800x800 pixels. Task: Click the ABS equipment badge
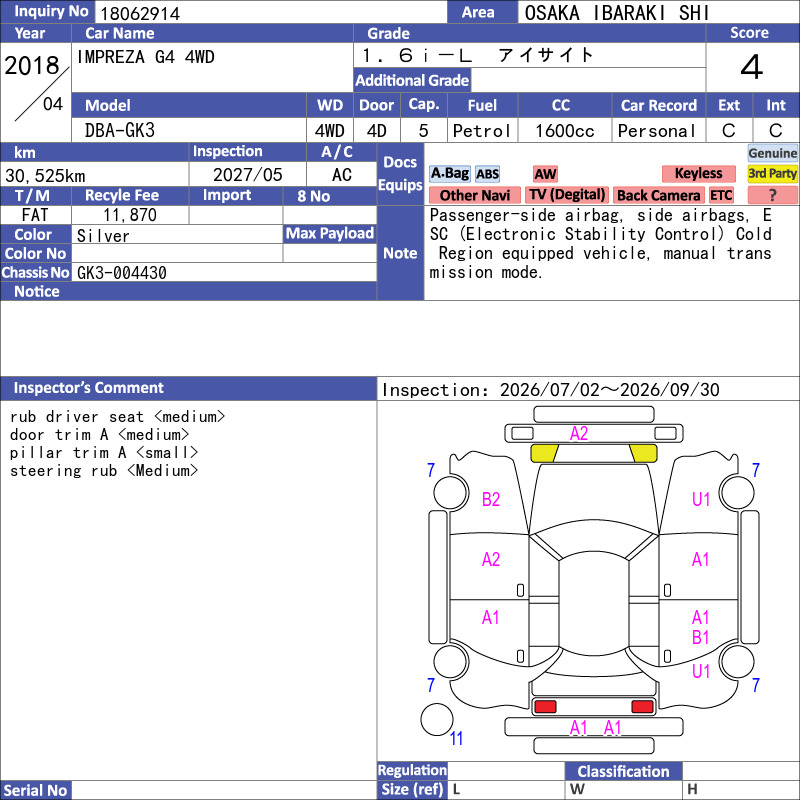tap(487, 174)
